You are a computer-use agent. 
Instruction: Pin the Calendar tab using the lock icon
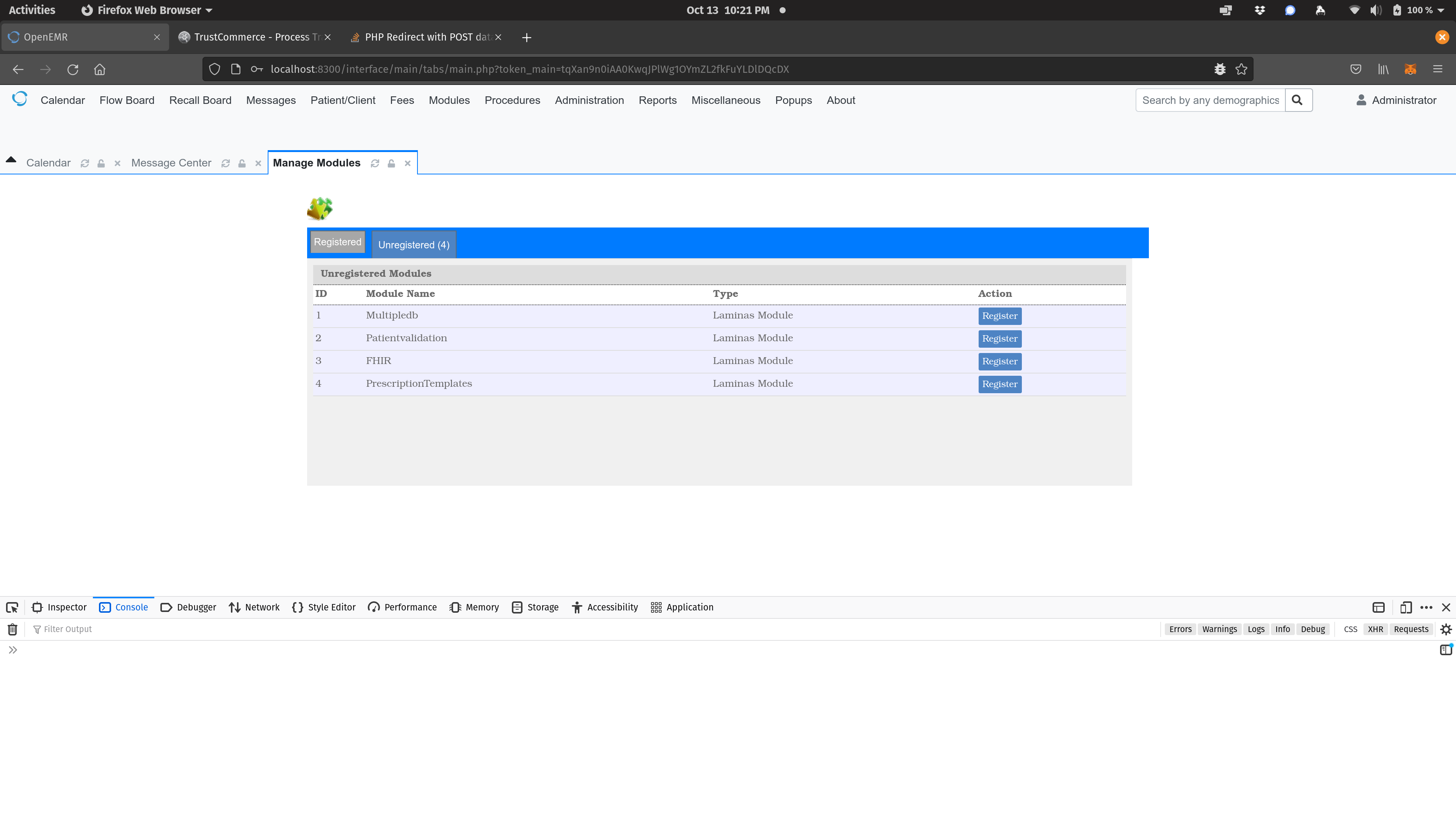pos(100,163)
